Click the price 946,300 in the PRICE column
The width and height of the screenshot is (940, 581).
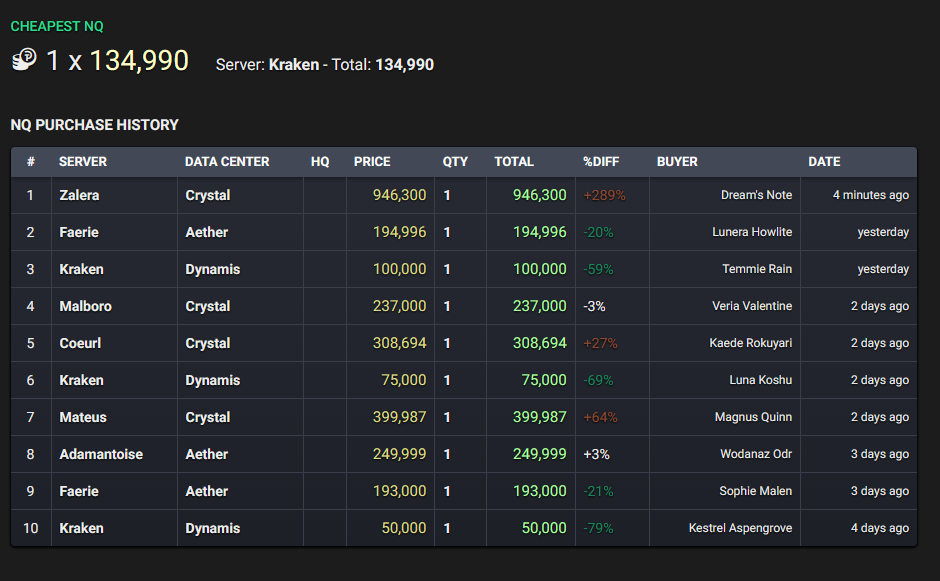399,195
